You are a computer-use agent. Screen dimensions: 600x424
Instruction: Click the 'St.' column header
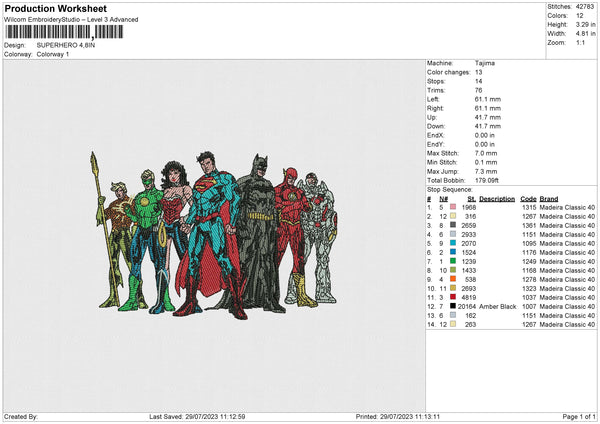(x=472, y=199)
